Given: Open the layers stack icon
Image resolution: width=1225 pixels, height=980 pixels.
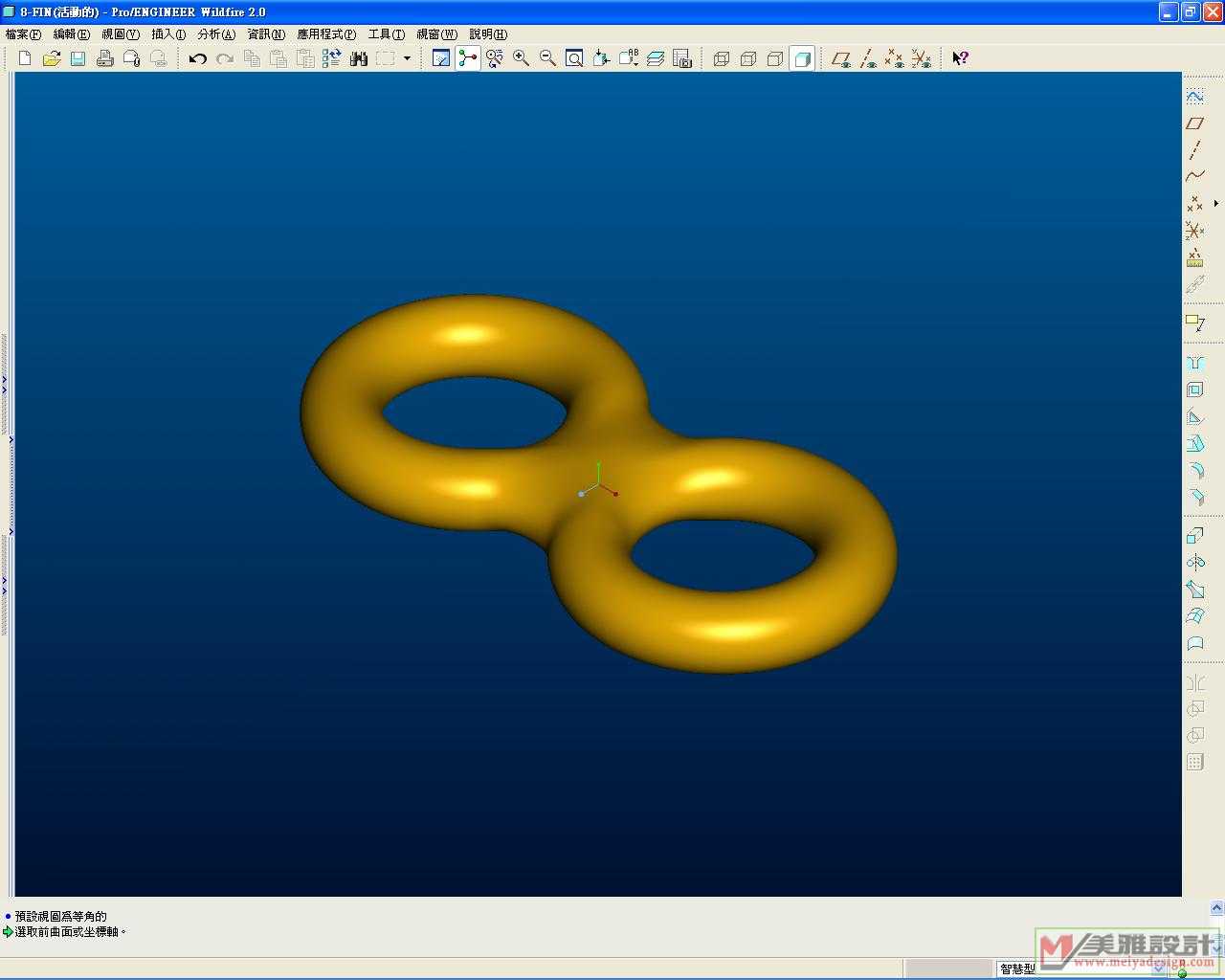Looking at the screenshot, I should click(x=656, y=58).
